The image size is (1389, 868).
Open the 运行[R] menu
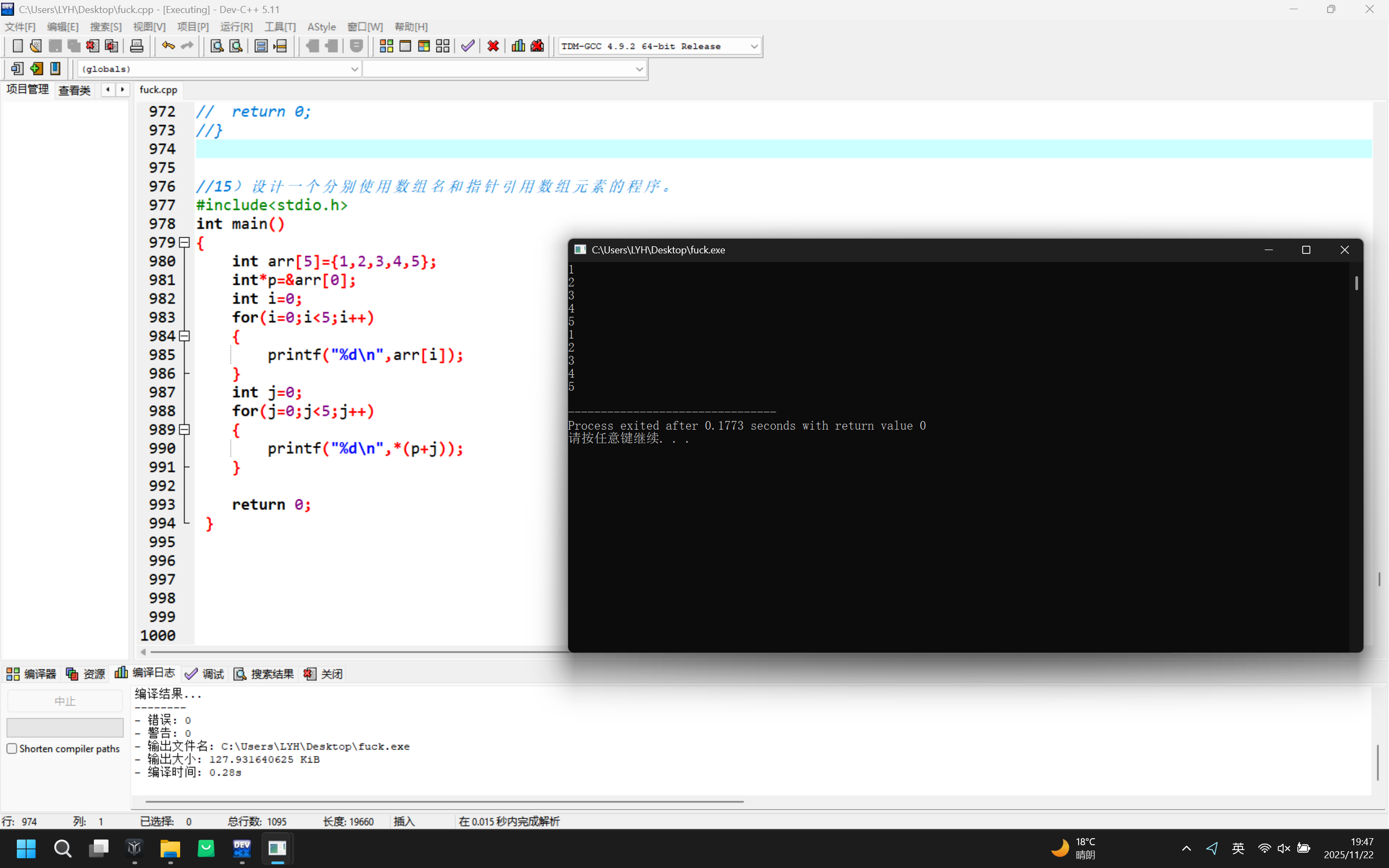click(x=236, y=27)
